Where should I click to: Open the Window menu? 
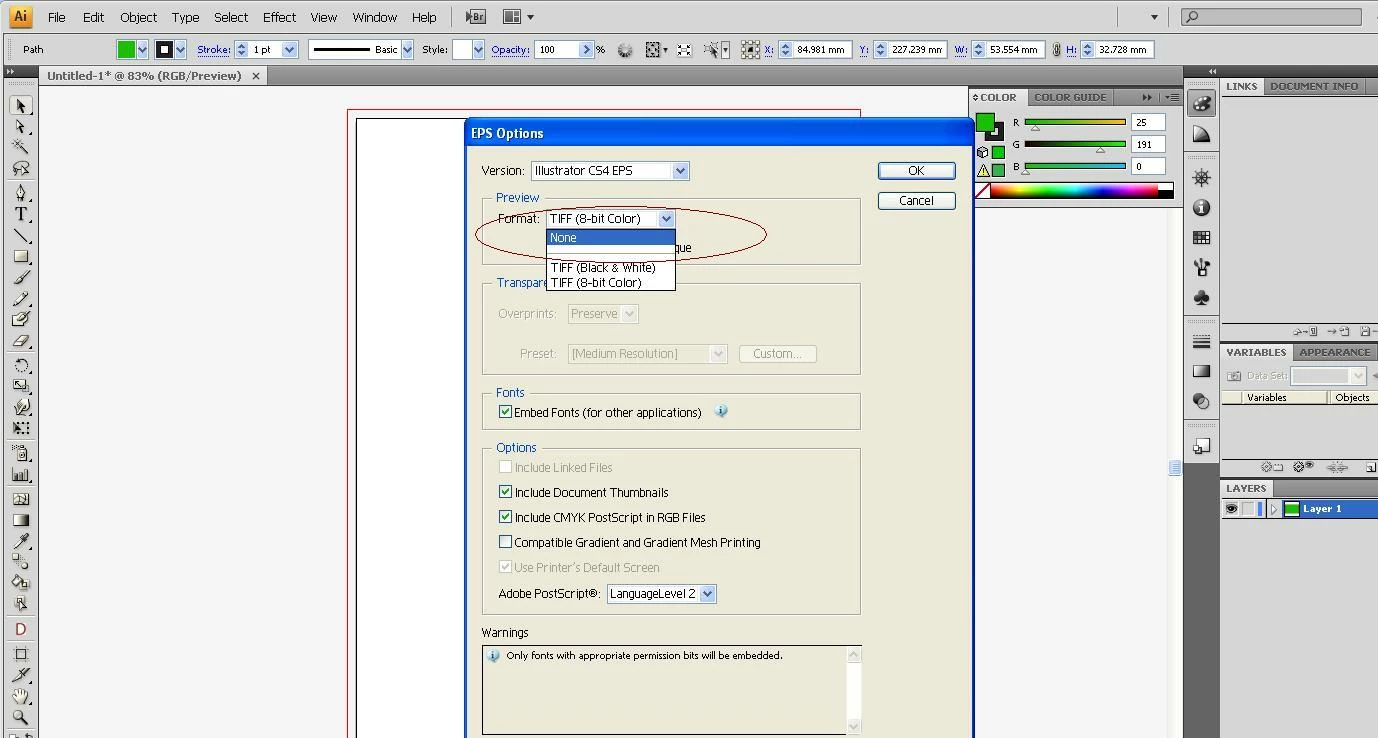[x=374, y=17]
